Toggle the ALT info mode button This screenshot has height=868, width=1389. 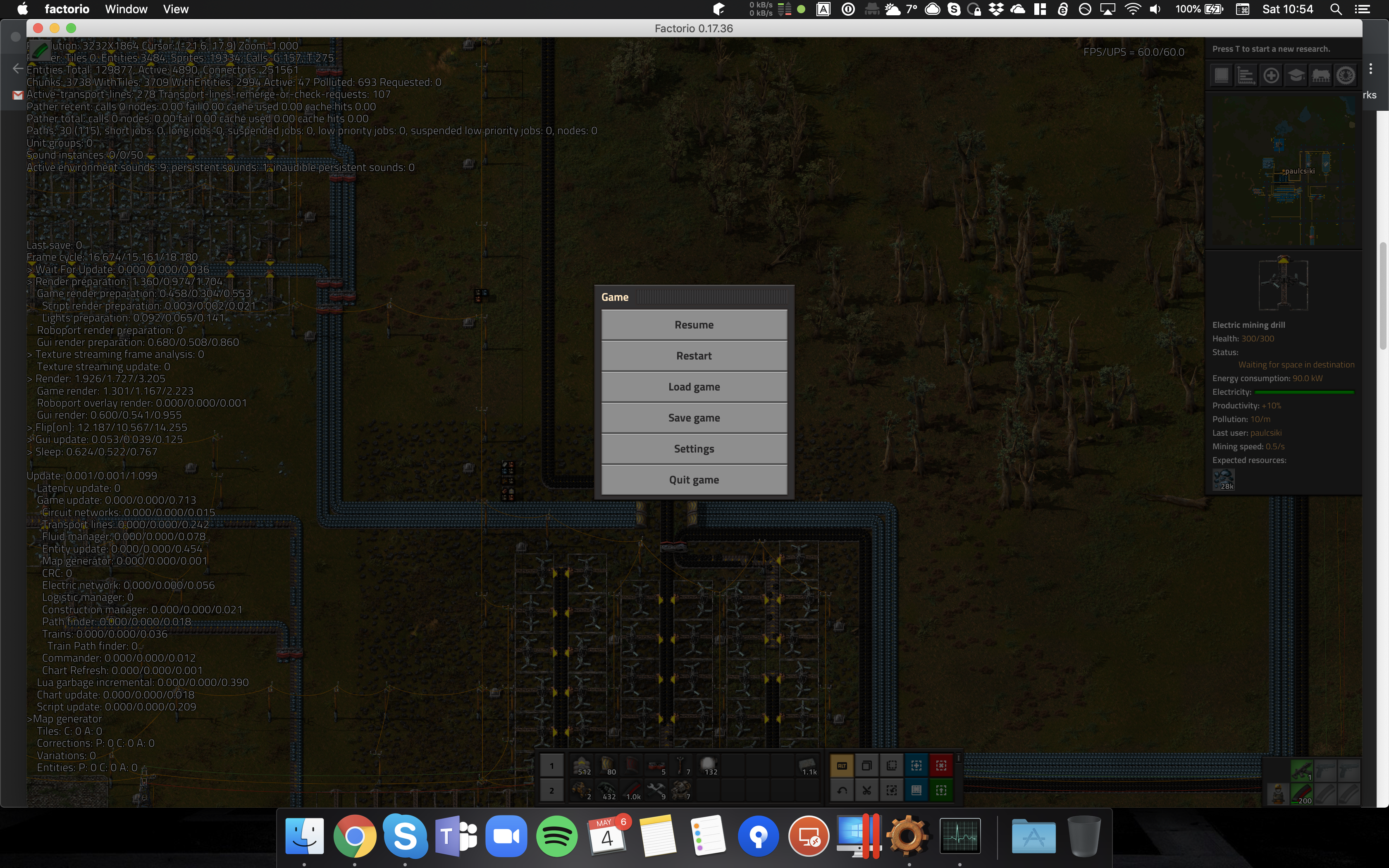coord(842,766)
